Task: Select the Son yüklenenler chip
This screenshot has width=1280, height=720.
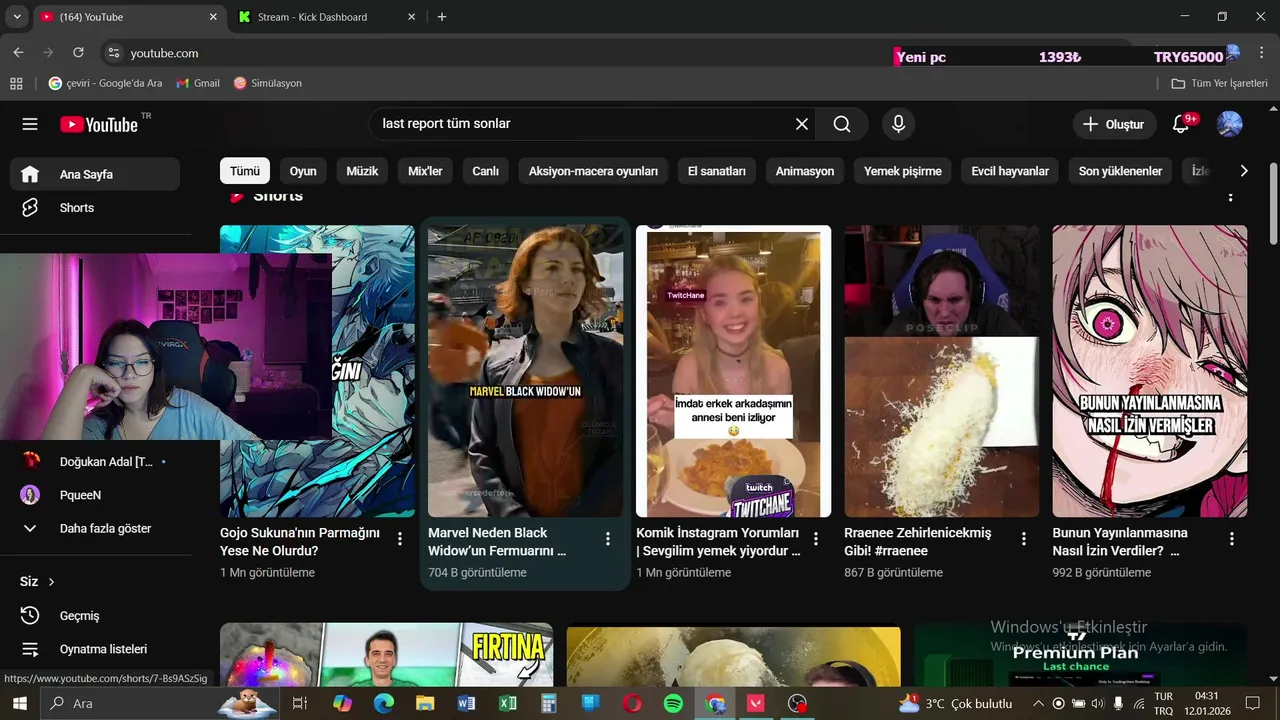Action: [x=1120, y=171]
